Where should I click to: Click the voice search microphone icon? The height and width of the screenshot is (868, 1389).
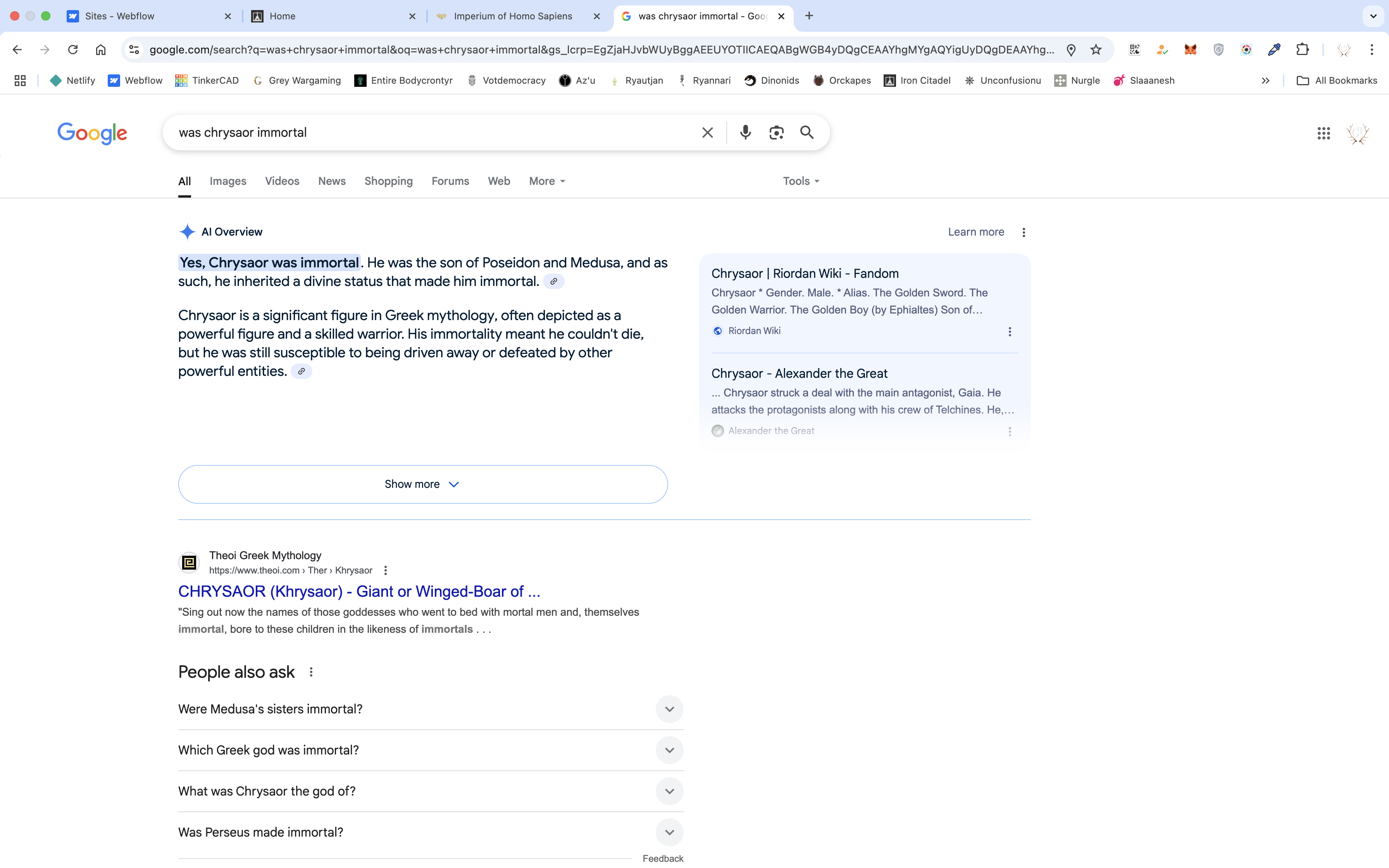tap(745, 133)
